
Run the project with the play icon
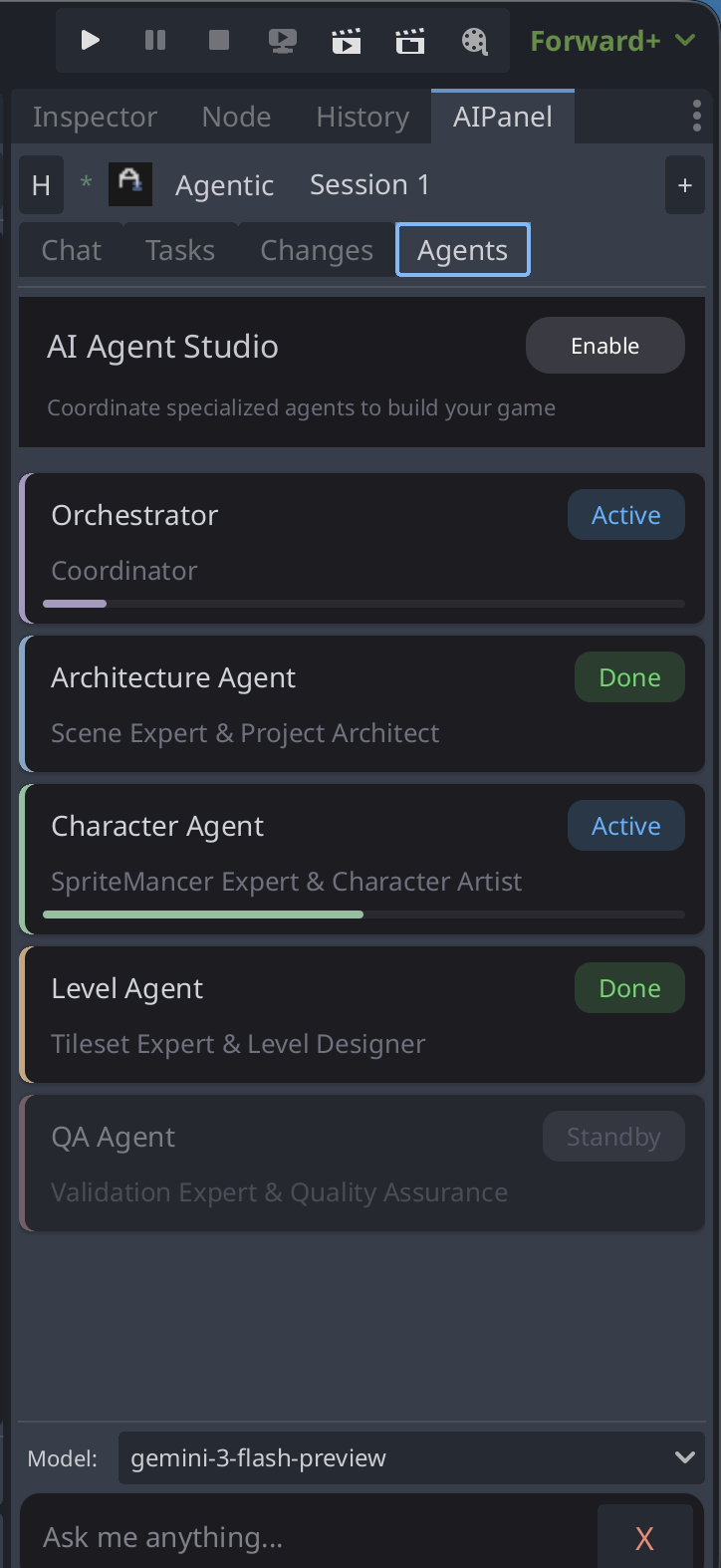(91, 41)
